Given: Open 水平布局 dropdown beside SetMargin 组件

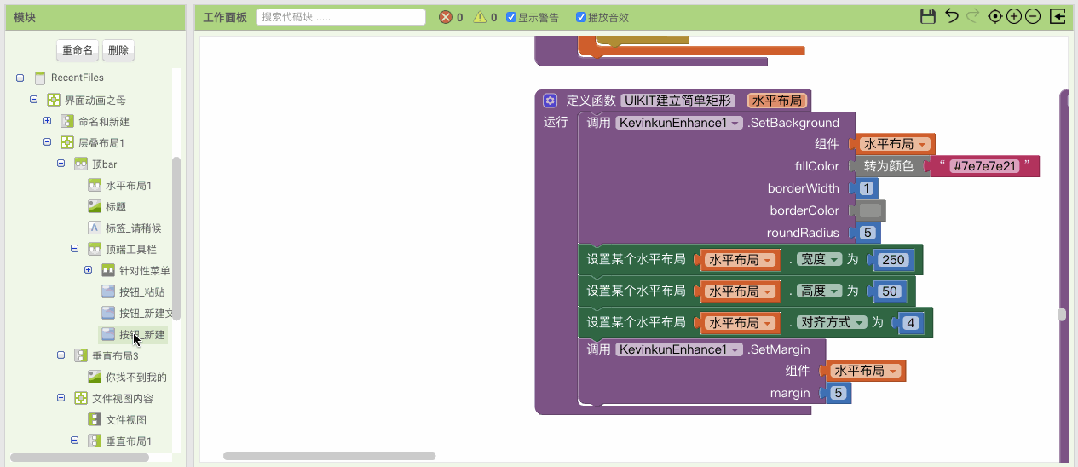Looking at the screenshot, I should 867,371.
